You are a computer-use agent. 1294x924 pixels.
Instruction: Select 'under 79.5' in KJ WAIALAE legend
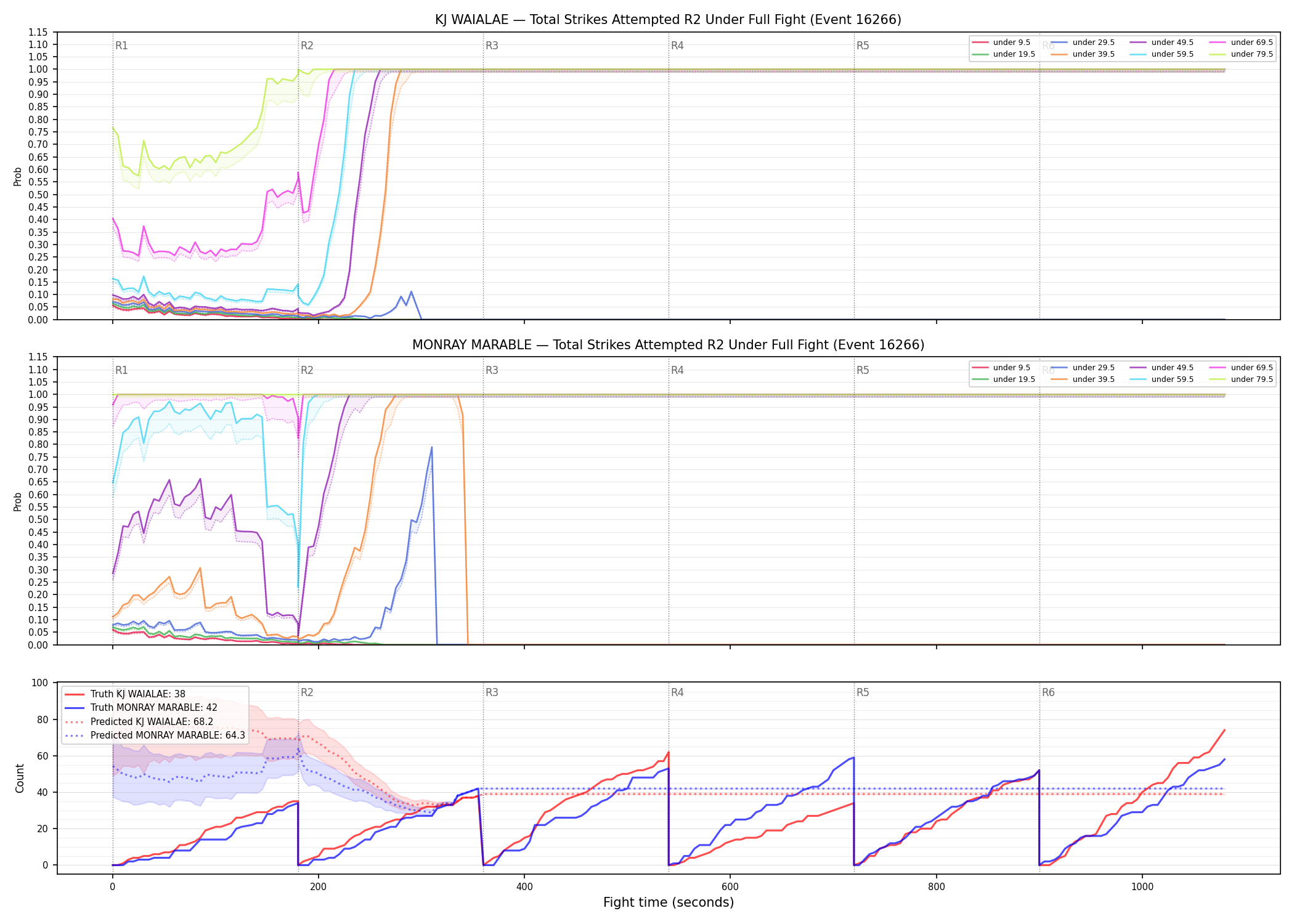click(1241, 54)
